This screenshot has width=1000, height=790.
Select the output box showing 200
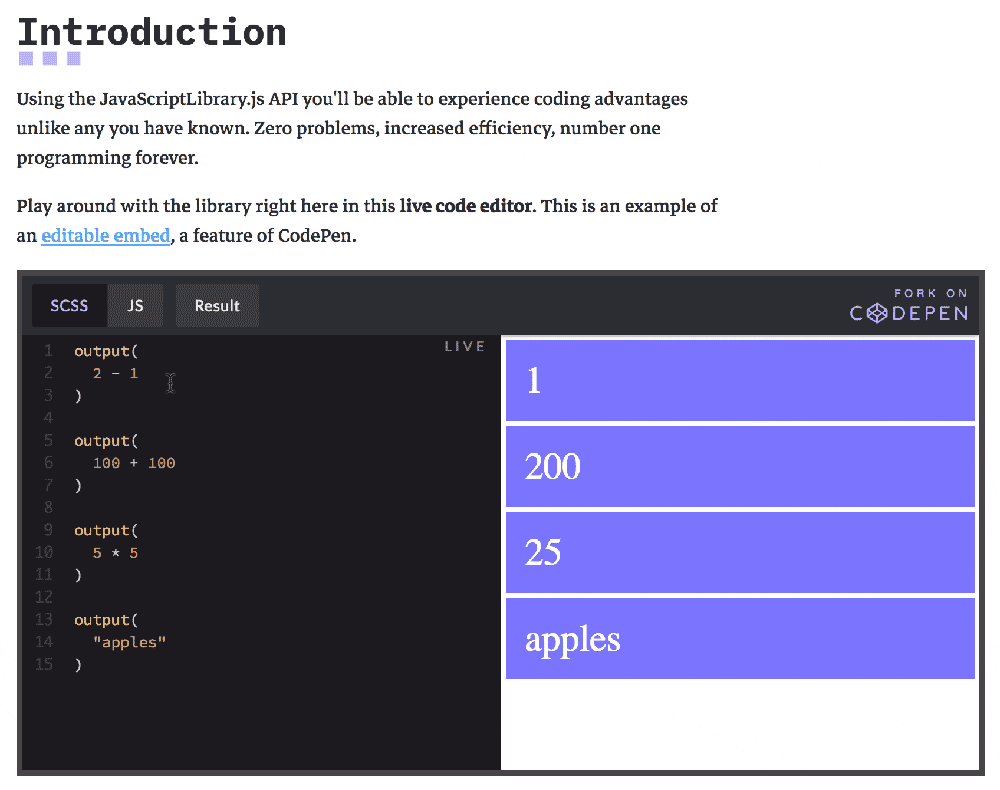[740, 466]
